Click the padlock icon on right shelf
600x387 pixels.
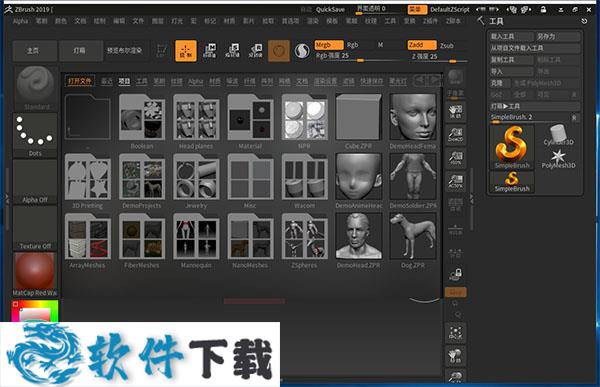click(455, 274)
